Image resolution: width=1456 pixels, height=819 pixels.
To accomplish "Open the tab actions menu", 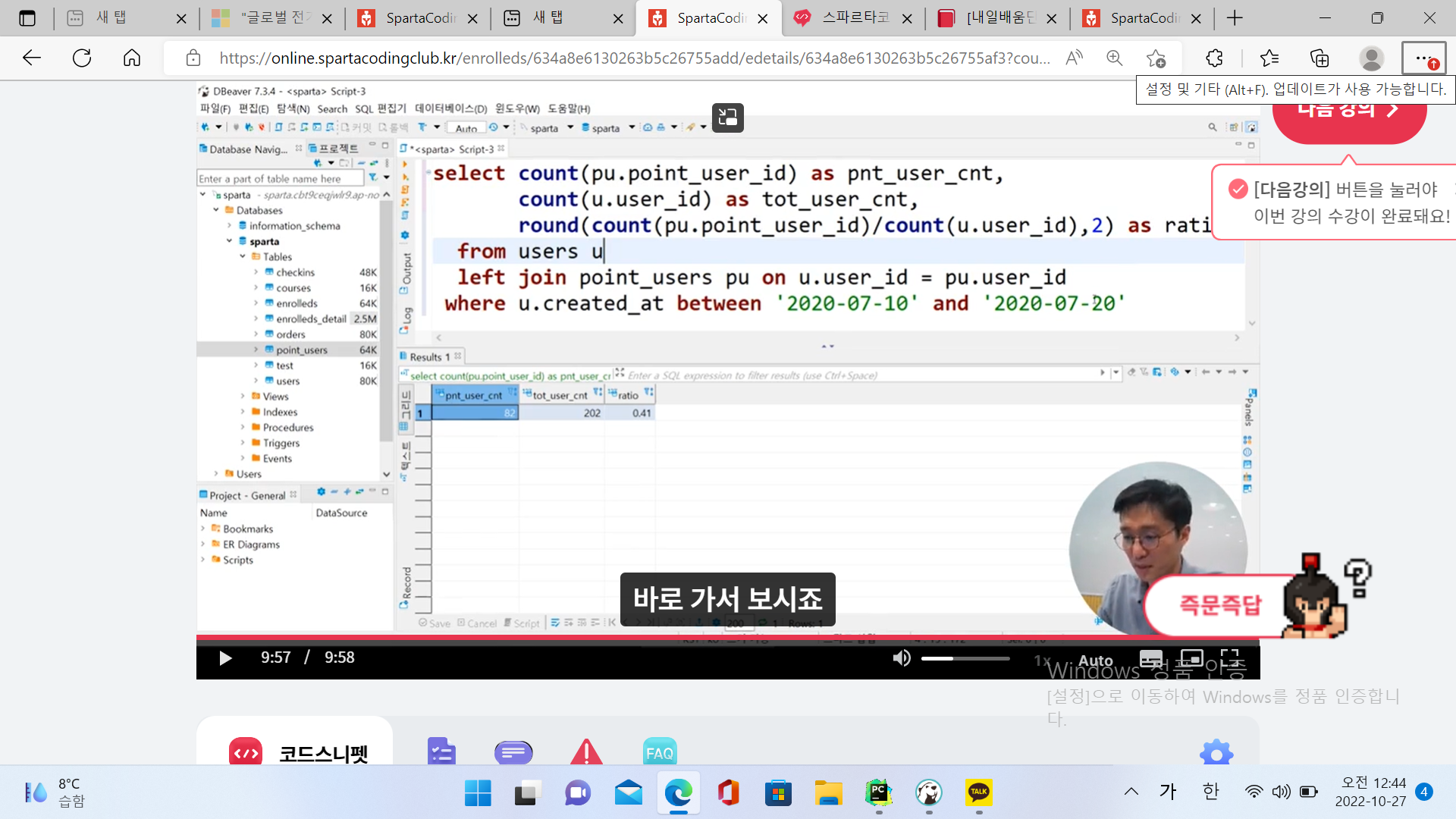I will pos(27,18).
